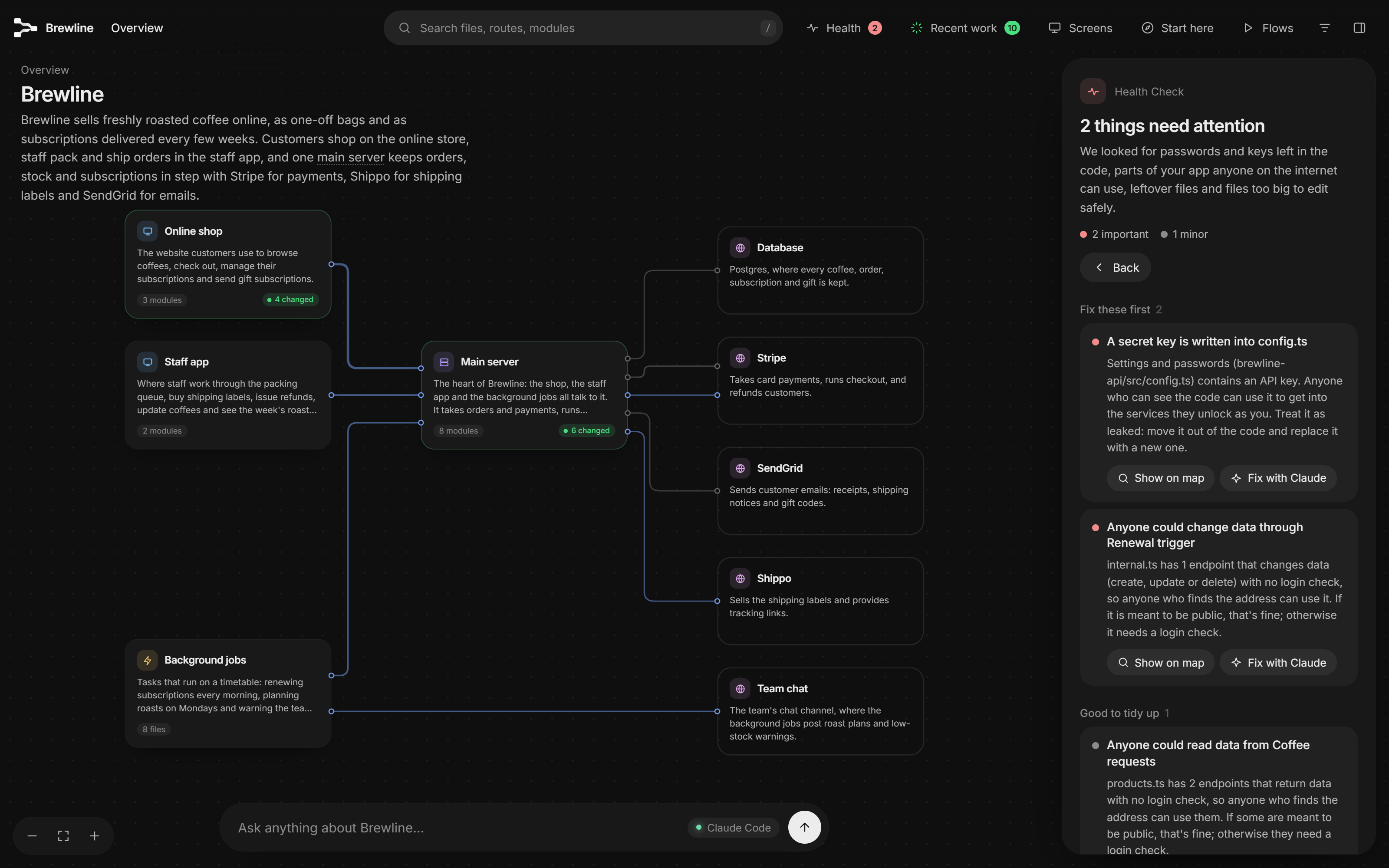Image resolution: width=1389 pixels, height=868 pixels.
Task: Open the Health tab
Action: point(844,27)
